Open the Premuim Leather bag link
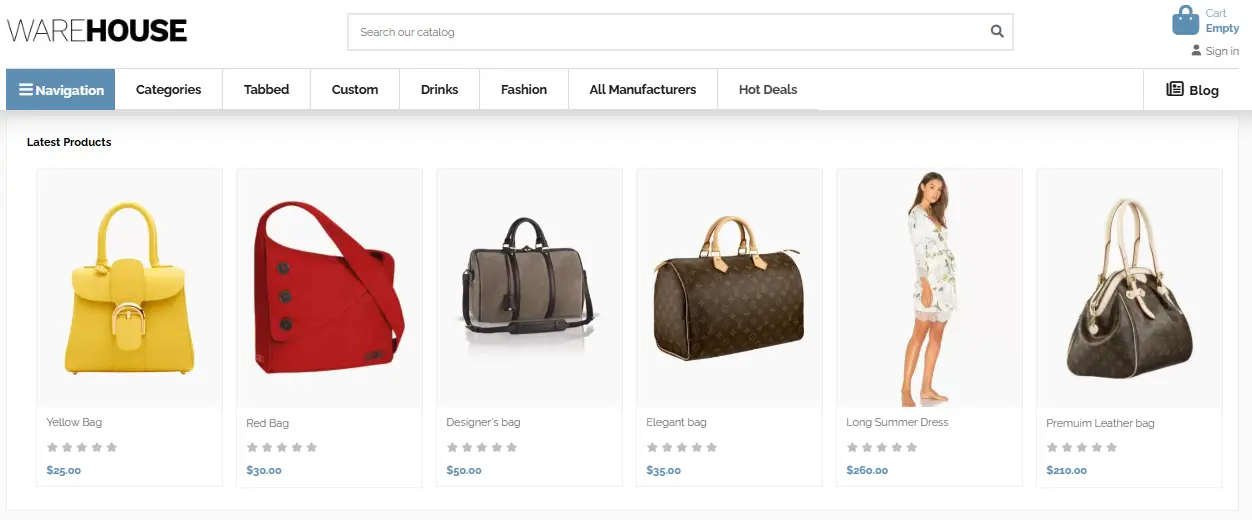The image size is (1252, 520). [1100, 424]
